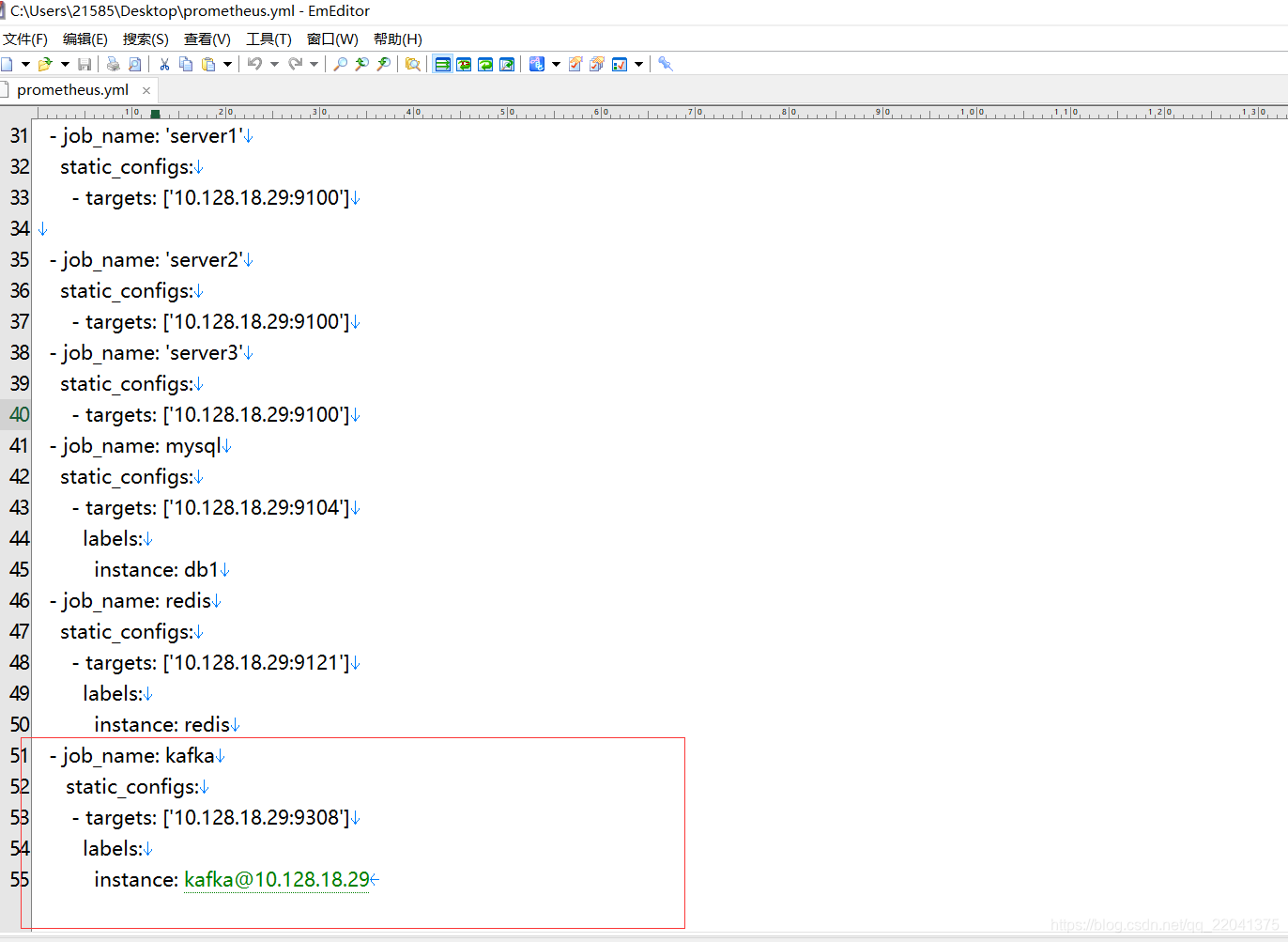Open the 工具(T) menu
The height and width of the screenshot is (942, 1288).
[268, 39]
